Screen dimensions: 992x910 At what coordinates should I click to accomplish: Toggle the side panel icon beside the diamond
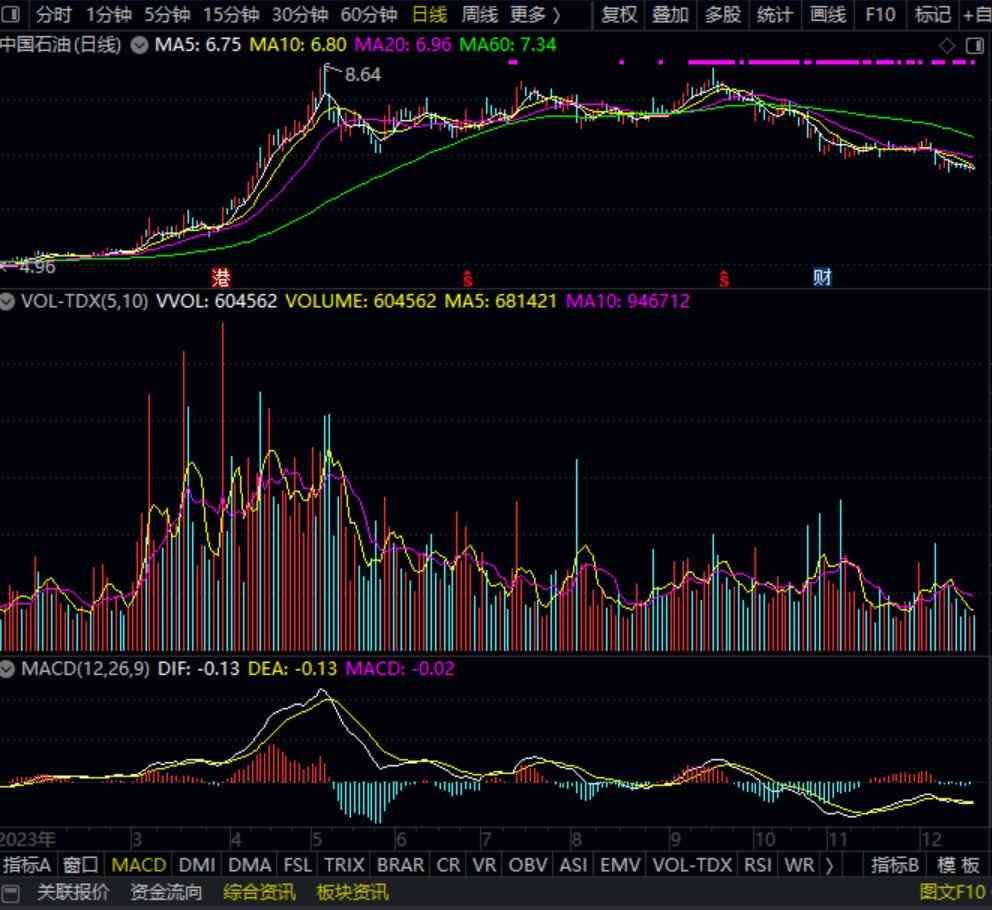tap(975, 45)
